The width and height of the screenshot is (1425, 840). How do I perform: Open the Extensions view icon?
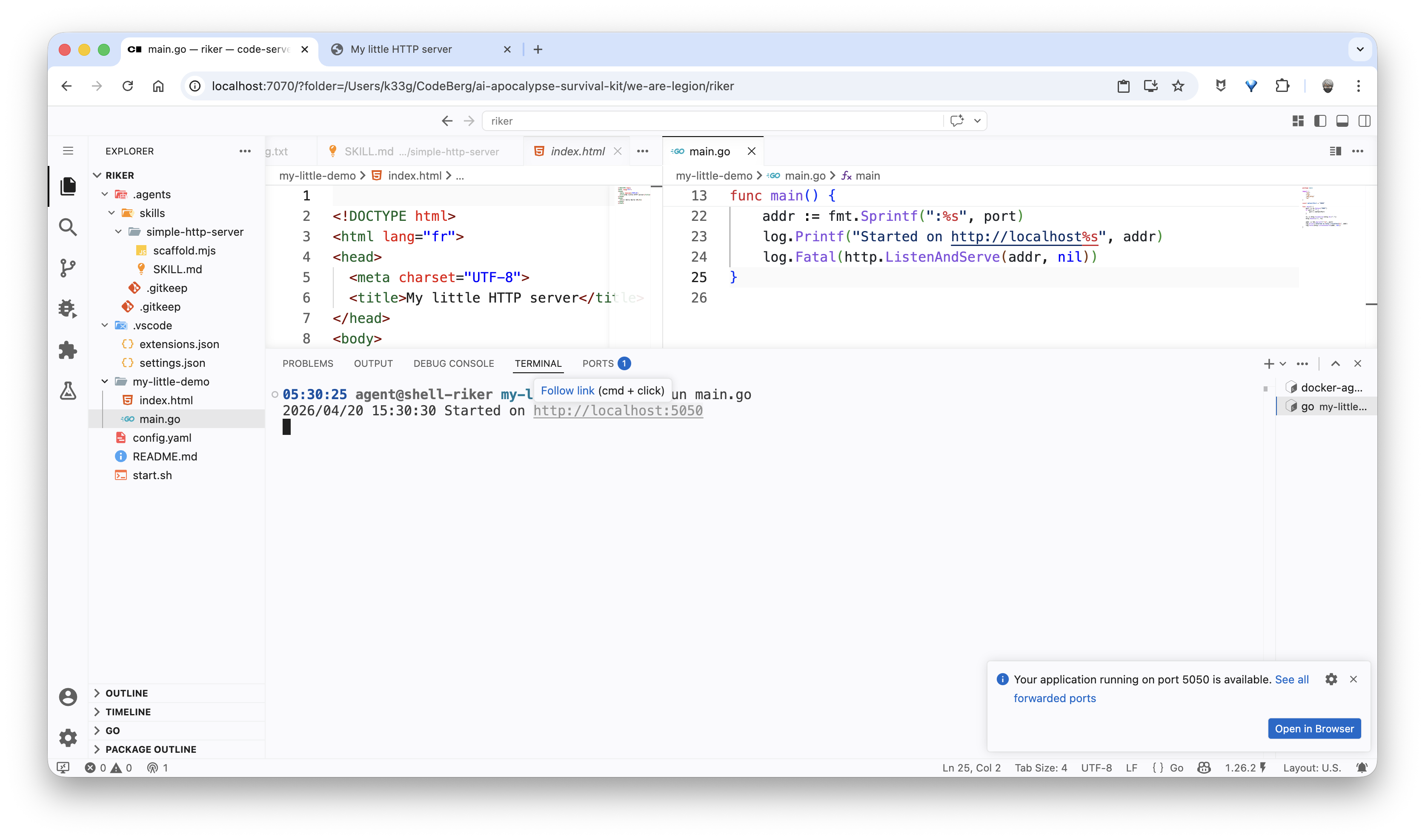click(x=68, y=350)
